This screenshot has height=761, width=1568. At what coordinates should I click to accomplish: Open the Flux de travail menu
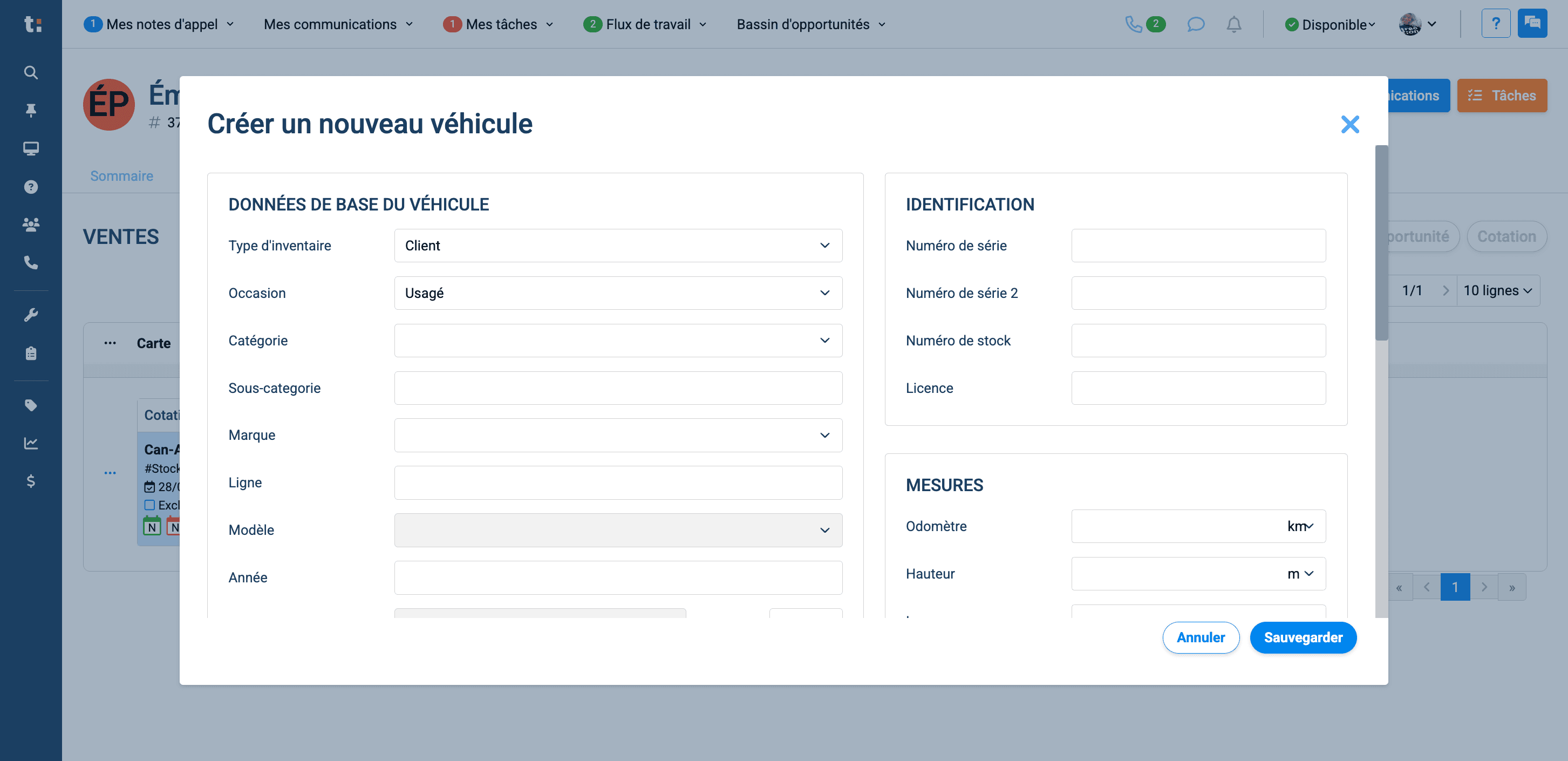[645, 24]
